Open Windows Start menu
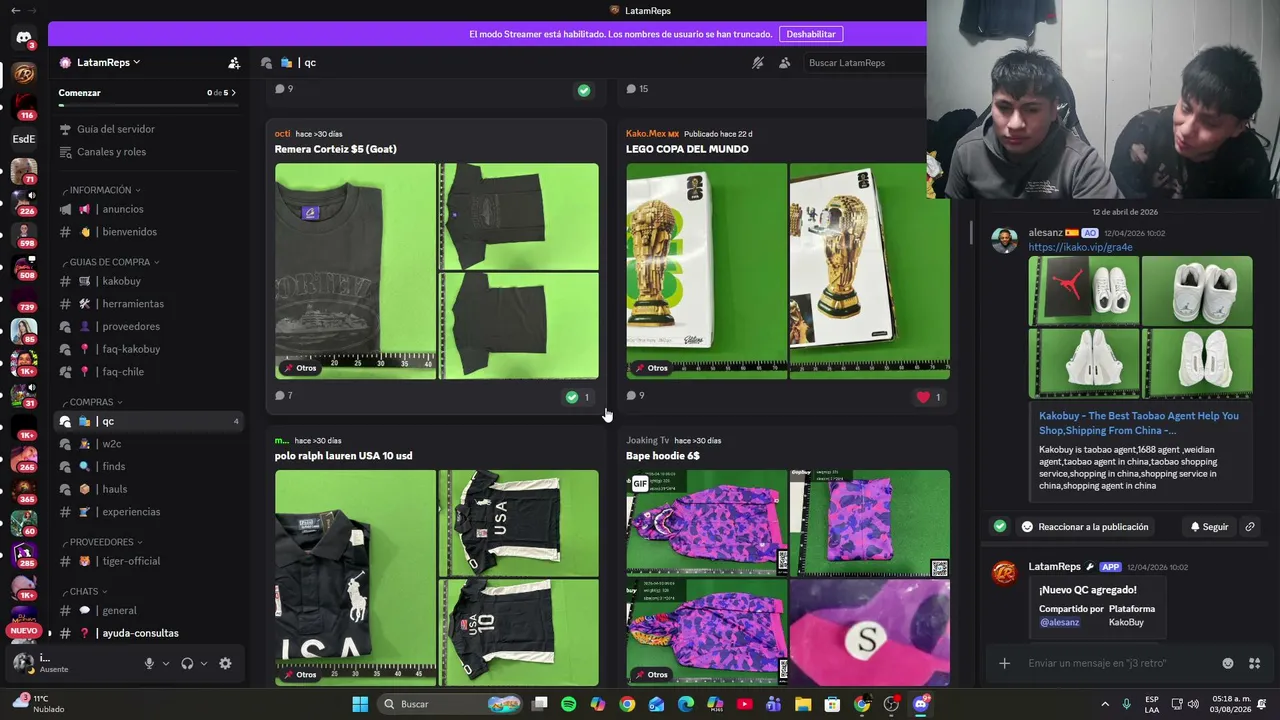Viewport: 1280px width, 720px height. 360,704
